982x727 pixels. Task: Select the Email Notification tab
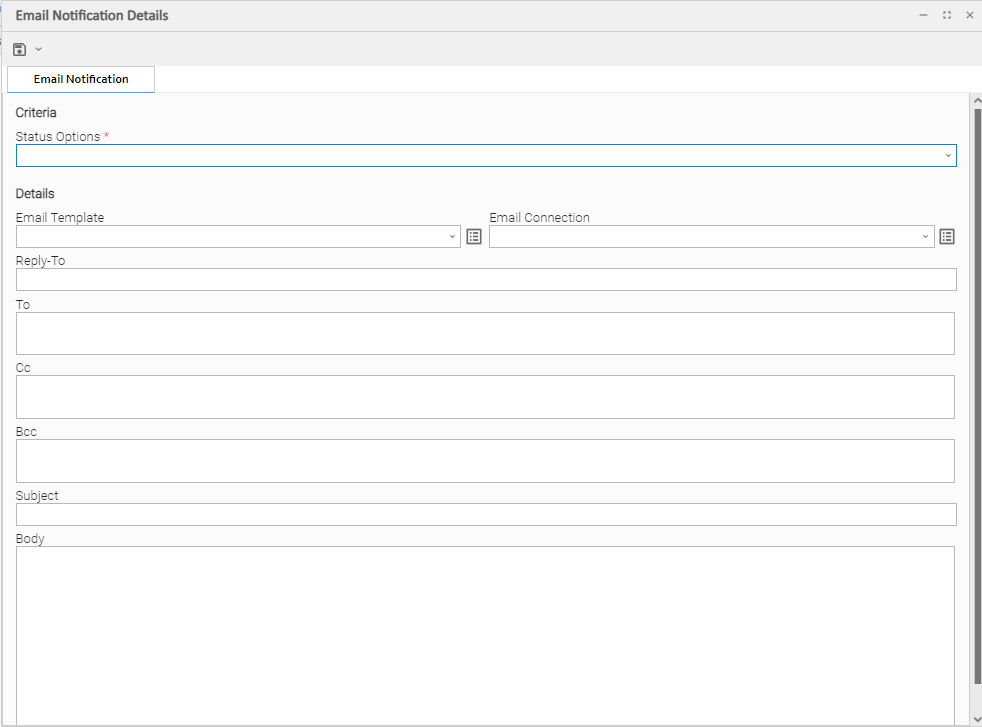pos(81,79)
